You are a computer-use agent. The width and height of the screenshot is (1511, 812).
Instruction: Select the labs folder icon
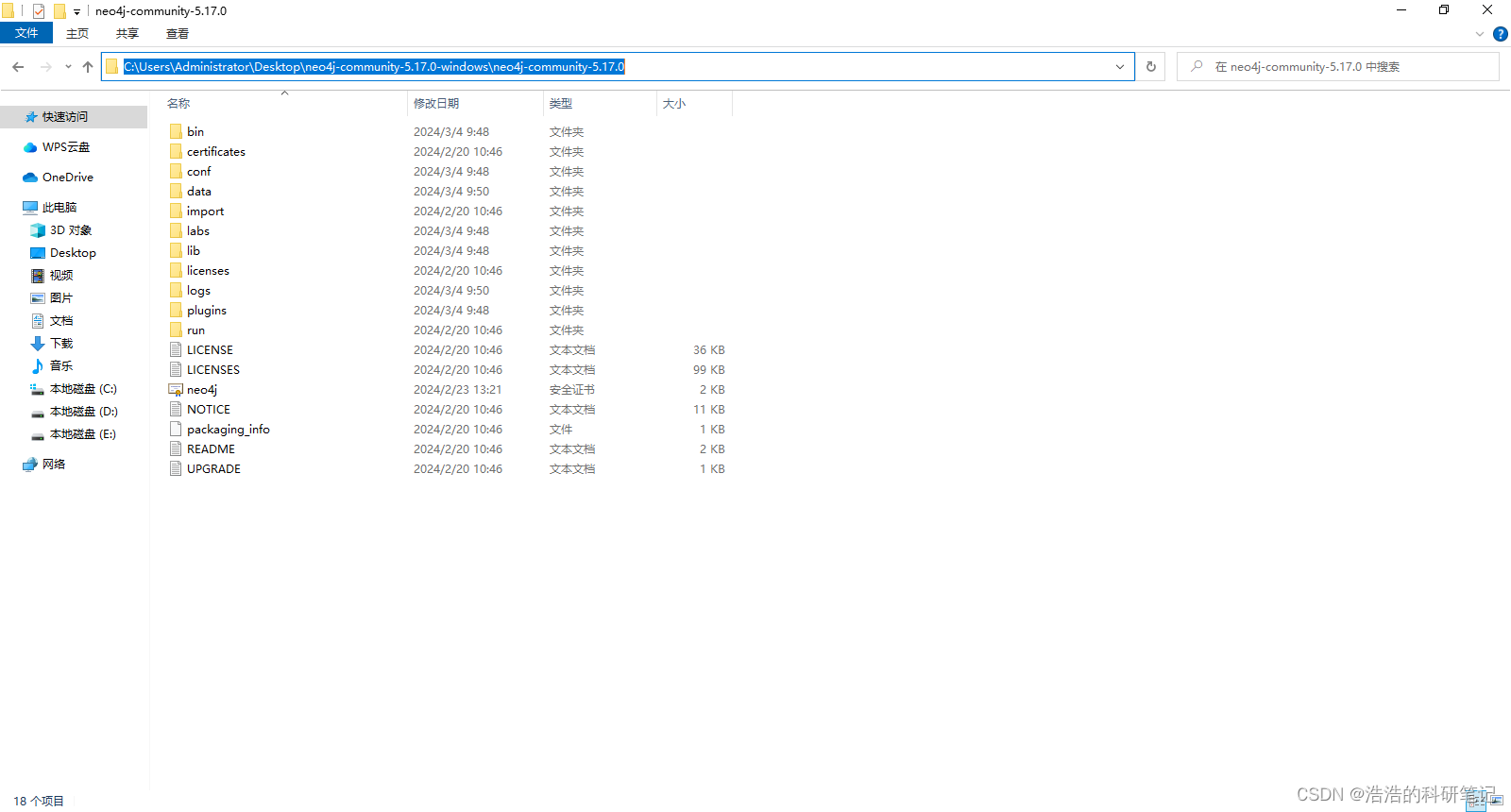[176, 230]
